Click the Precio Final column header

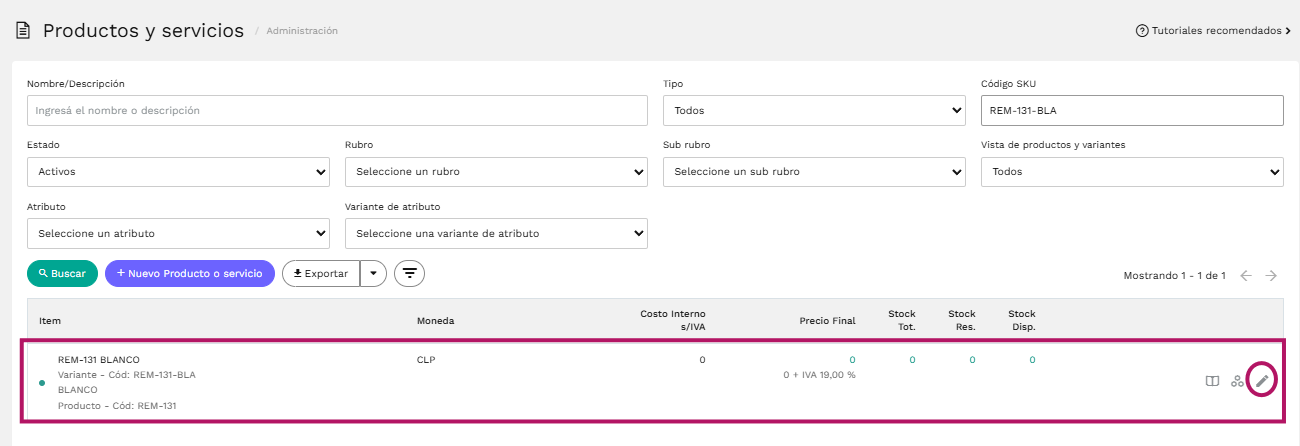827,321
